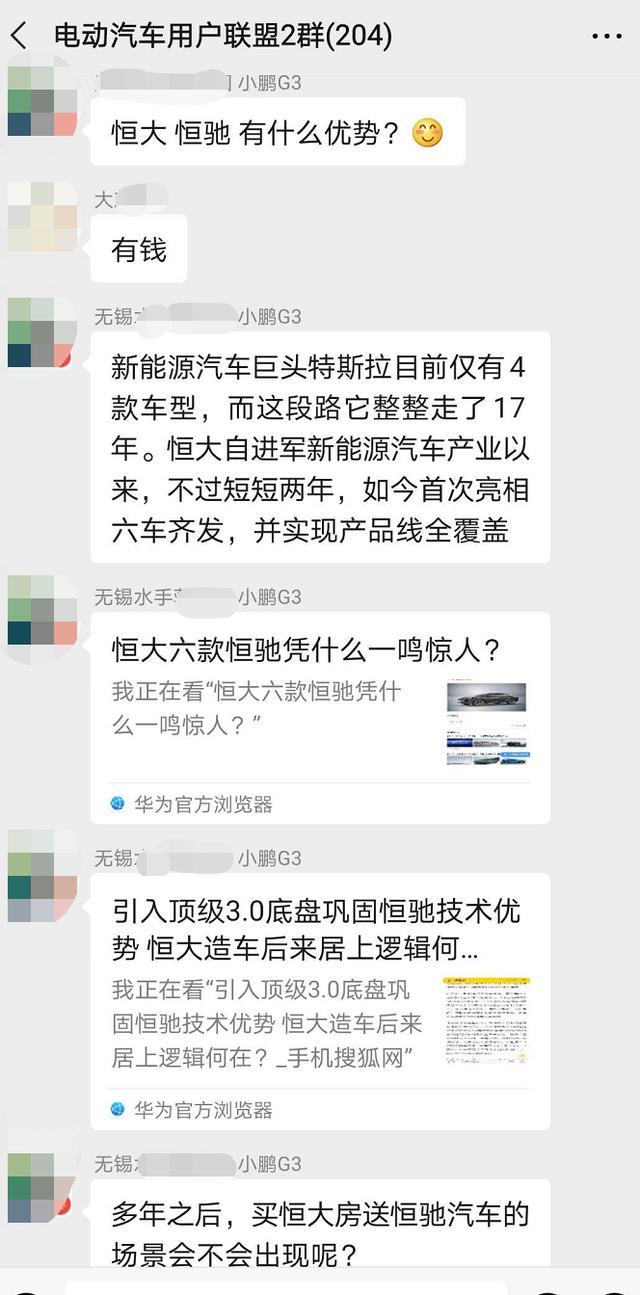The image size is (640, 1295).
Task: Tap the car thumbnail in 恒大六款恒驰 card
Action: click(x=487, y=724)
